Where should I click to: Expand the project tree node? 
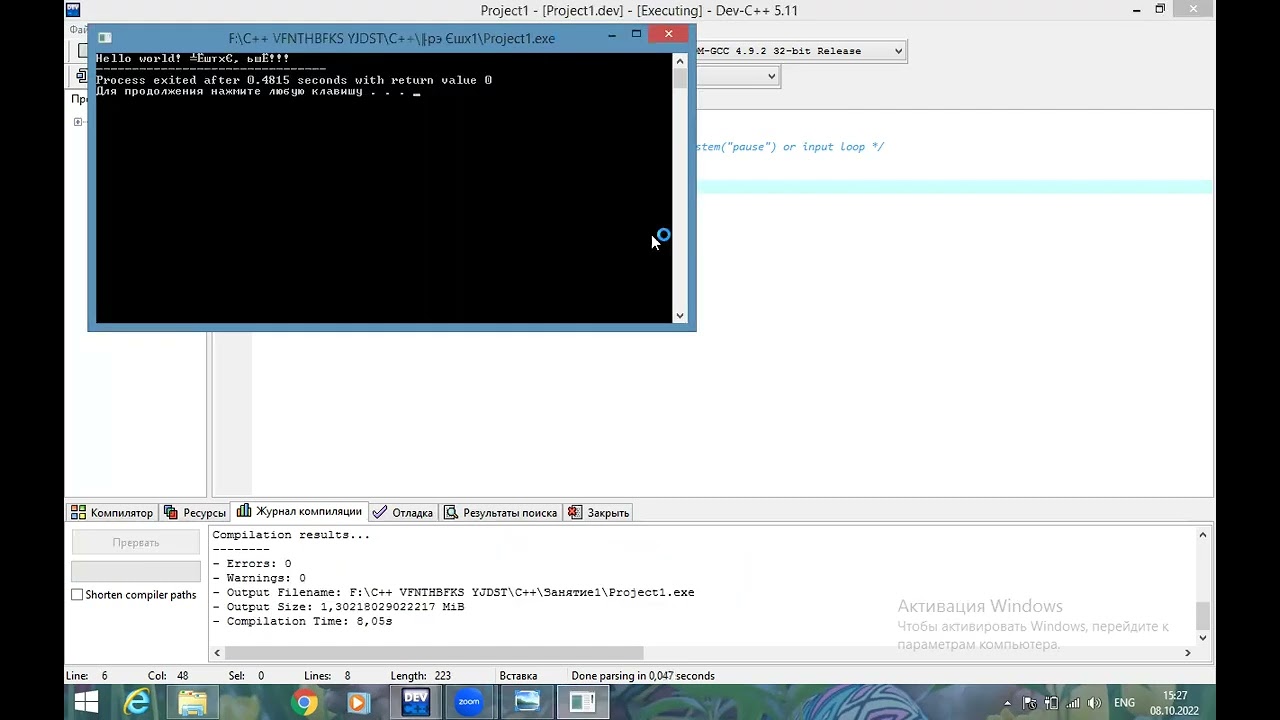(78, 122)
